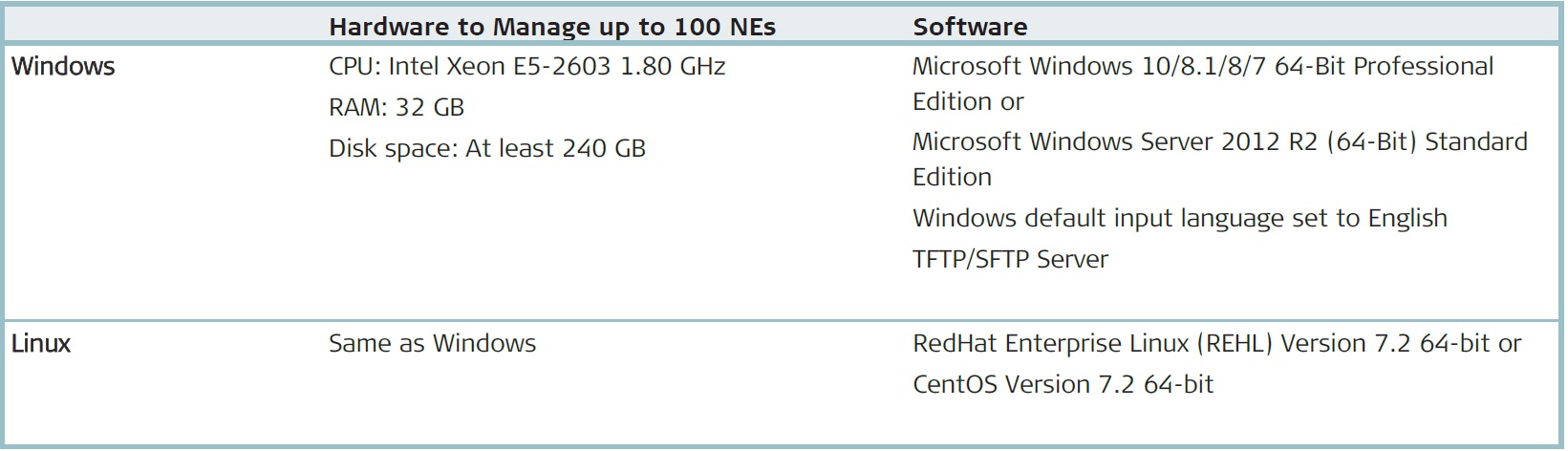The height and width of the screenshot is (451, 1568).
Task: Click the '100 NEs' text in header
Action: click(x=725, y=27)
